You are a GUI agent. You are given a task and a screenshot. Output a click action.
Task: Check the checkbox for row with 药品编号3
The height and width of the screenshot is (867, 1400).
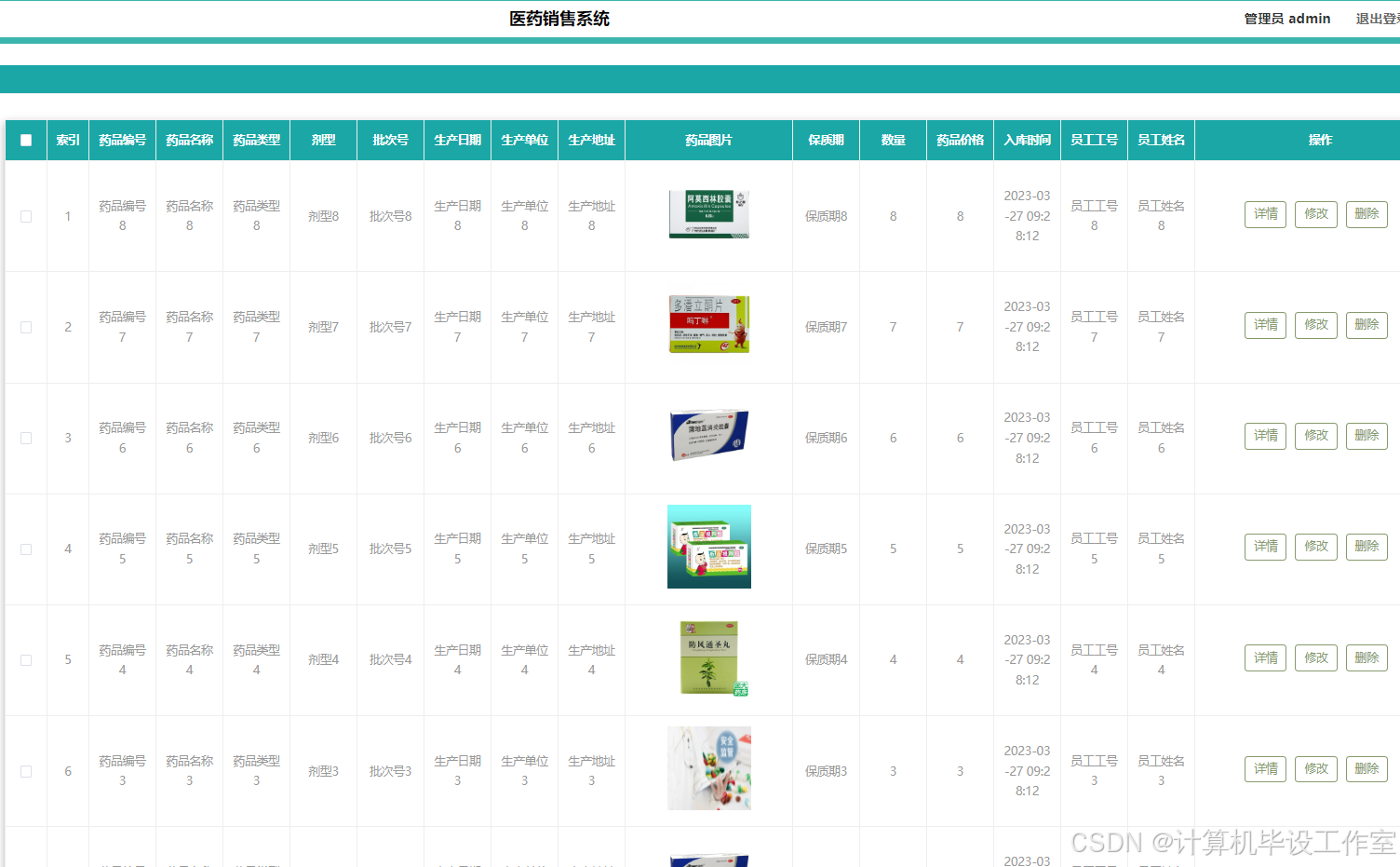[x=26, y=771]
